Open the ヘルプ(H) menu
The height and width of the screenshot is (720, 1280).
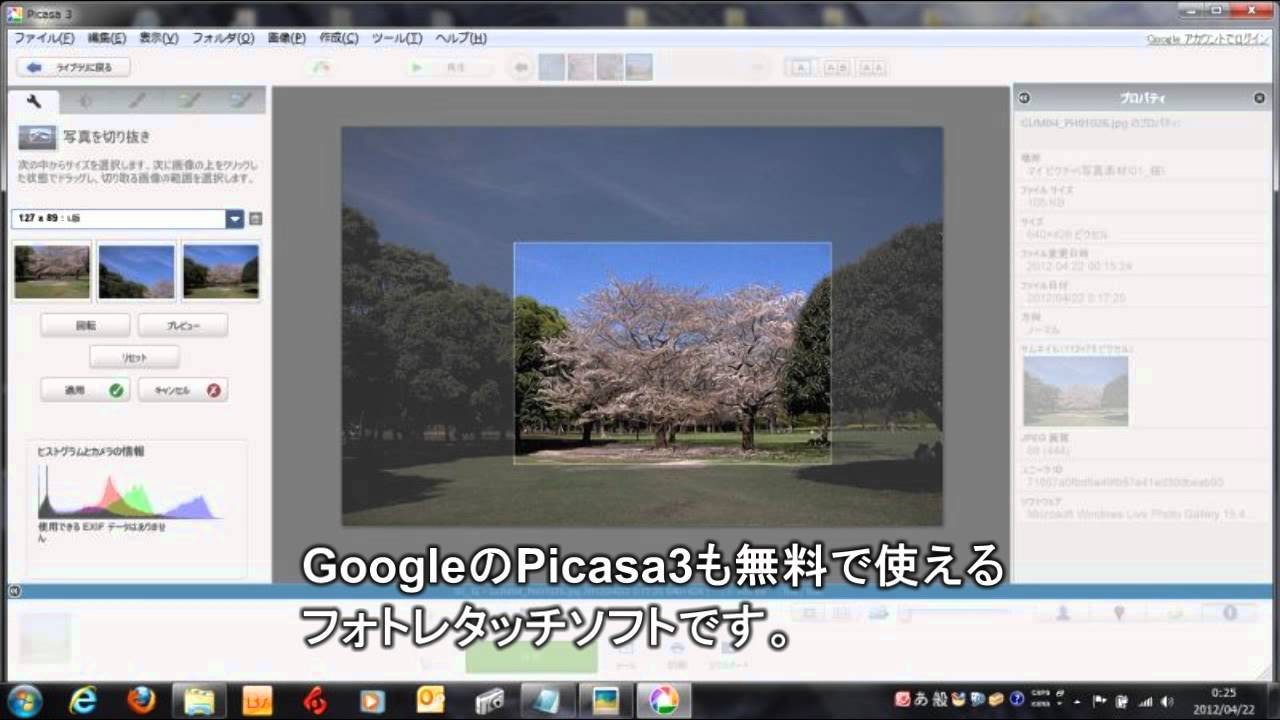tap(460, 38)
